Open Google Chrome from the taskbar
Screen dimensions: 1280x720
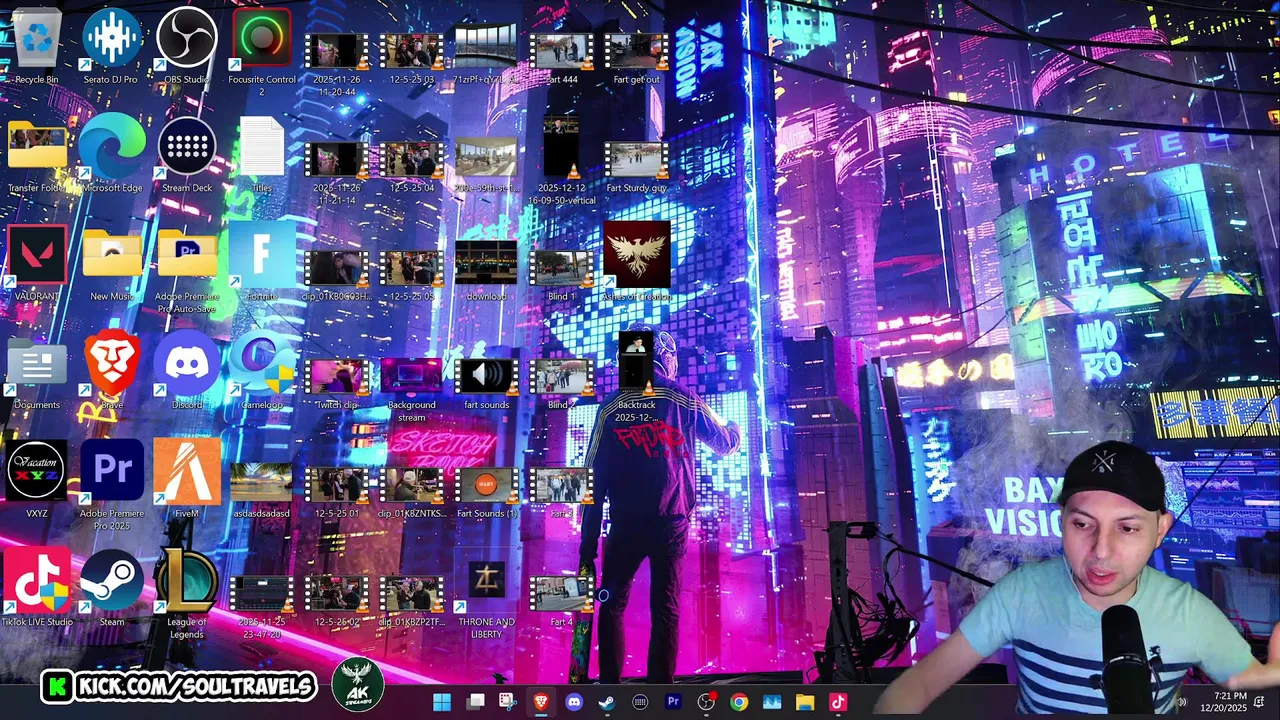(739, 702)
